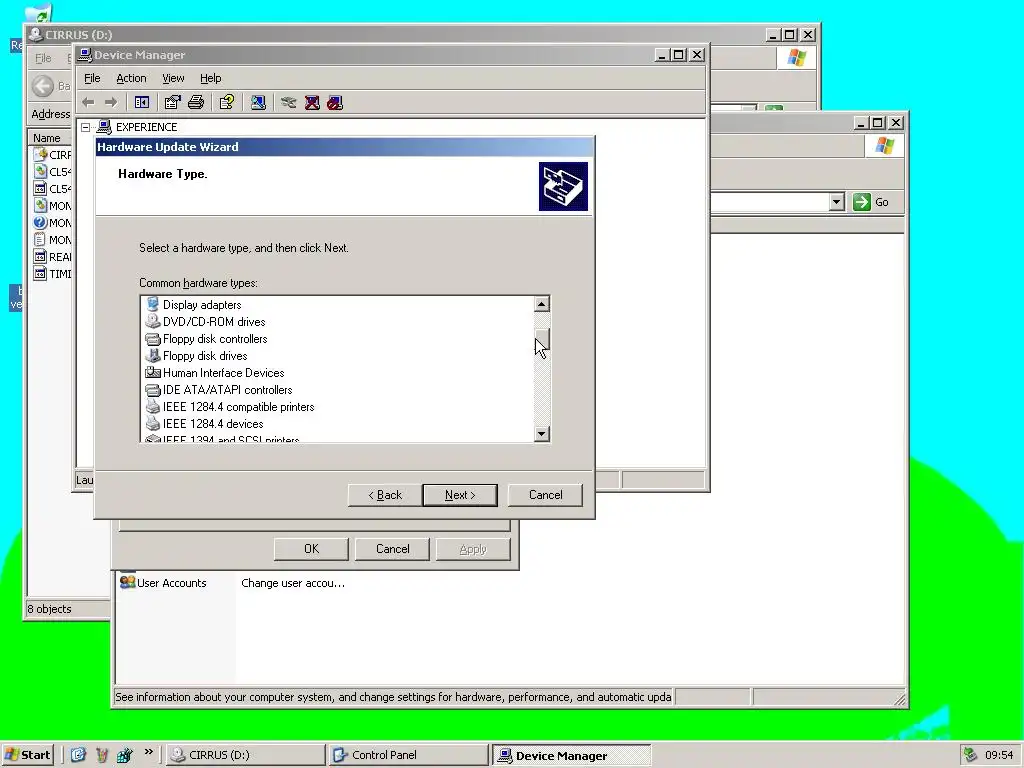The width and height of the screenshot is (1024, 768).
Task: Click the Floppy disk controllers icon
Action: 153,338
